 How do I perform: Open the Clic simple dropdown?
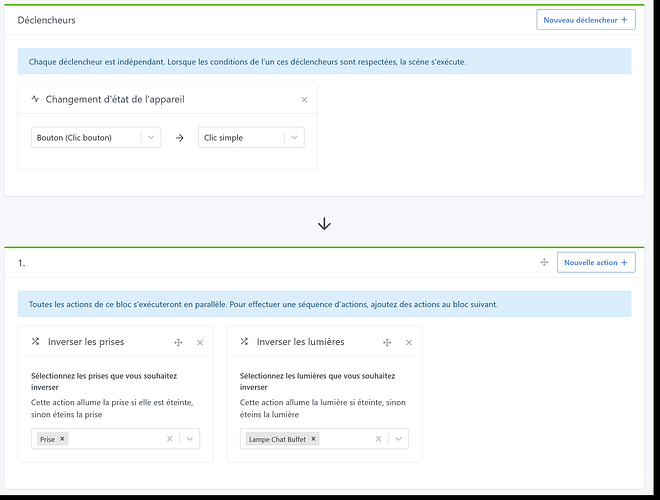point(294,138)
